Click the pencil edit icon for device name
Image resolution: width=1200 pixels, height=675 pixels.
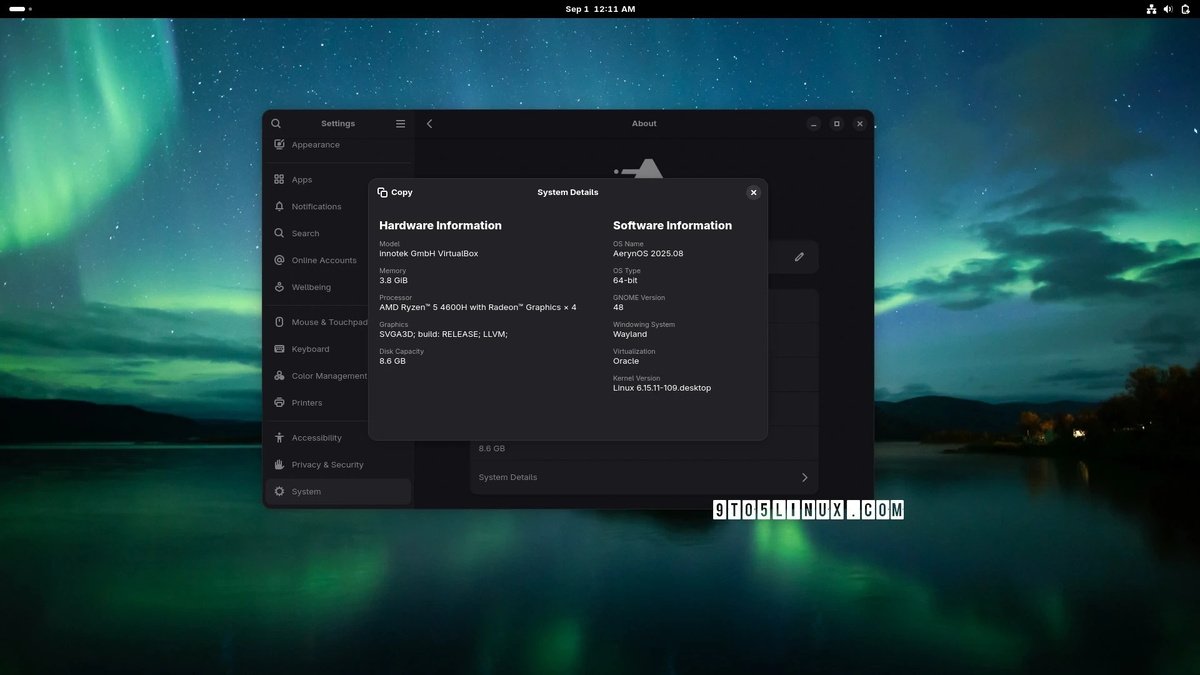799,257
